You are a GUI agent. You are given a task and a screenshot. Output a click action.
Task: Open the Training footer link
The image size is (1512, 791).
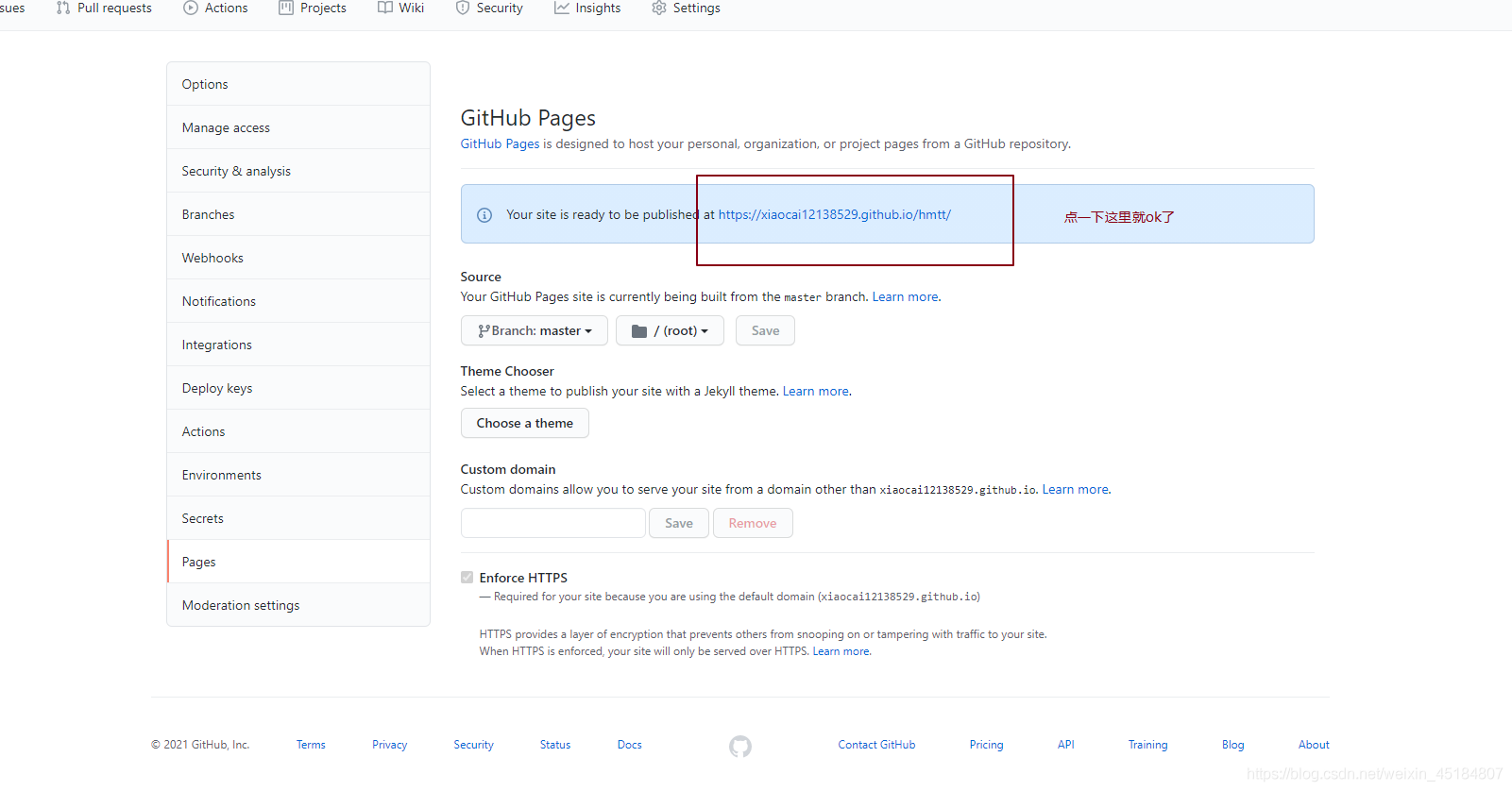coord(1147,745)
